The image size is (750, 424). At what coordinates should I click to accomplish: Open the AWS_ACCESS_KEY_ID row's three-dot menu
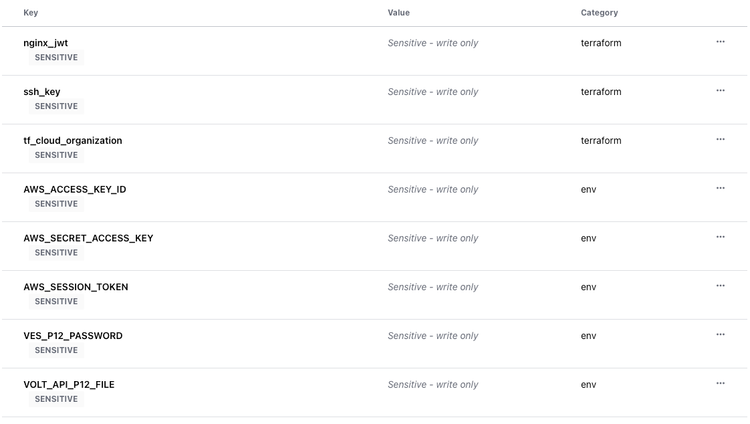pos(720,188)
